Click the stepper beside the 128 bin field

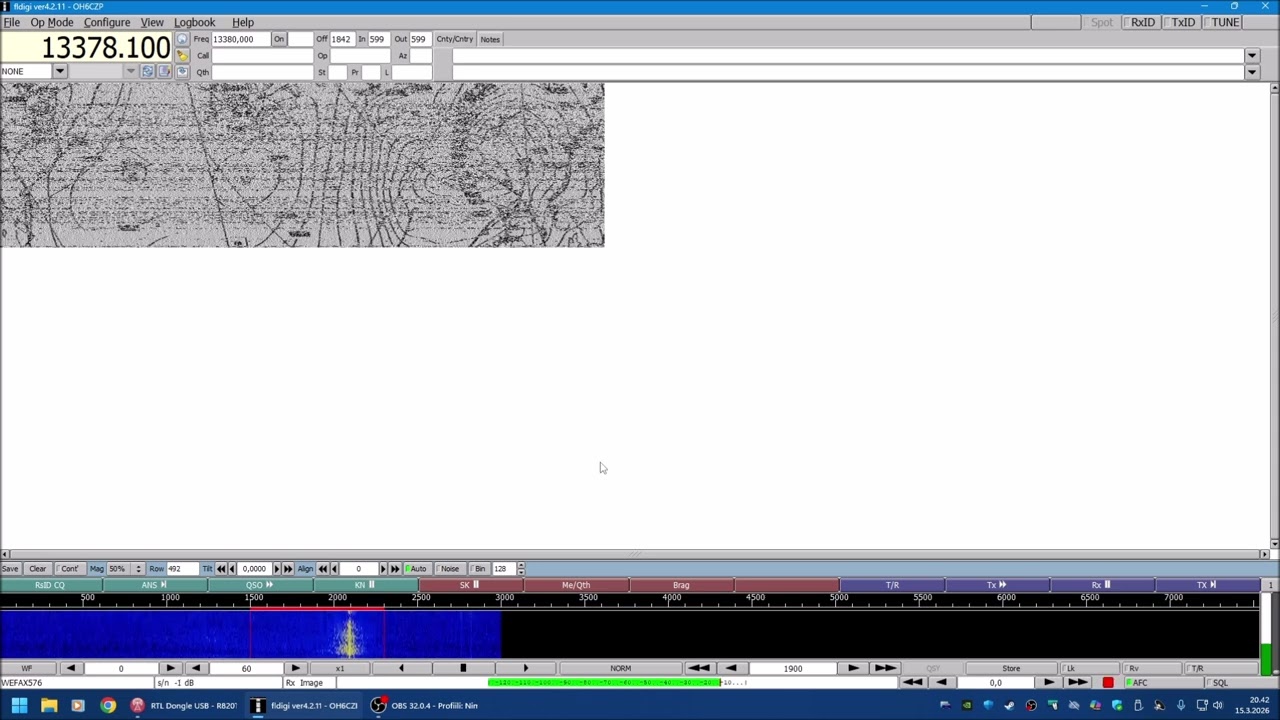pos(520,569)
